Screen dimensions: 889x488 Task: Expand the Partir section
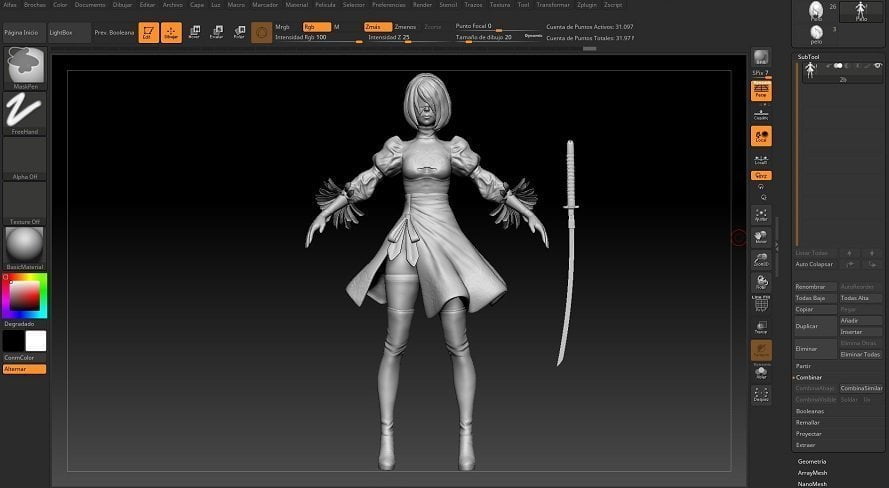[804, 366]
